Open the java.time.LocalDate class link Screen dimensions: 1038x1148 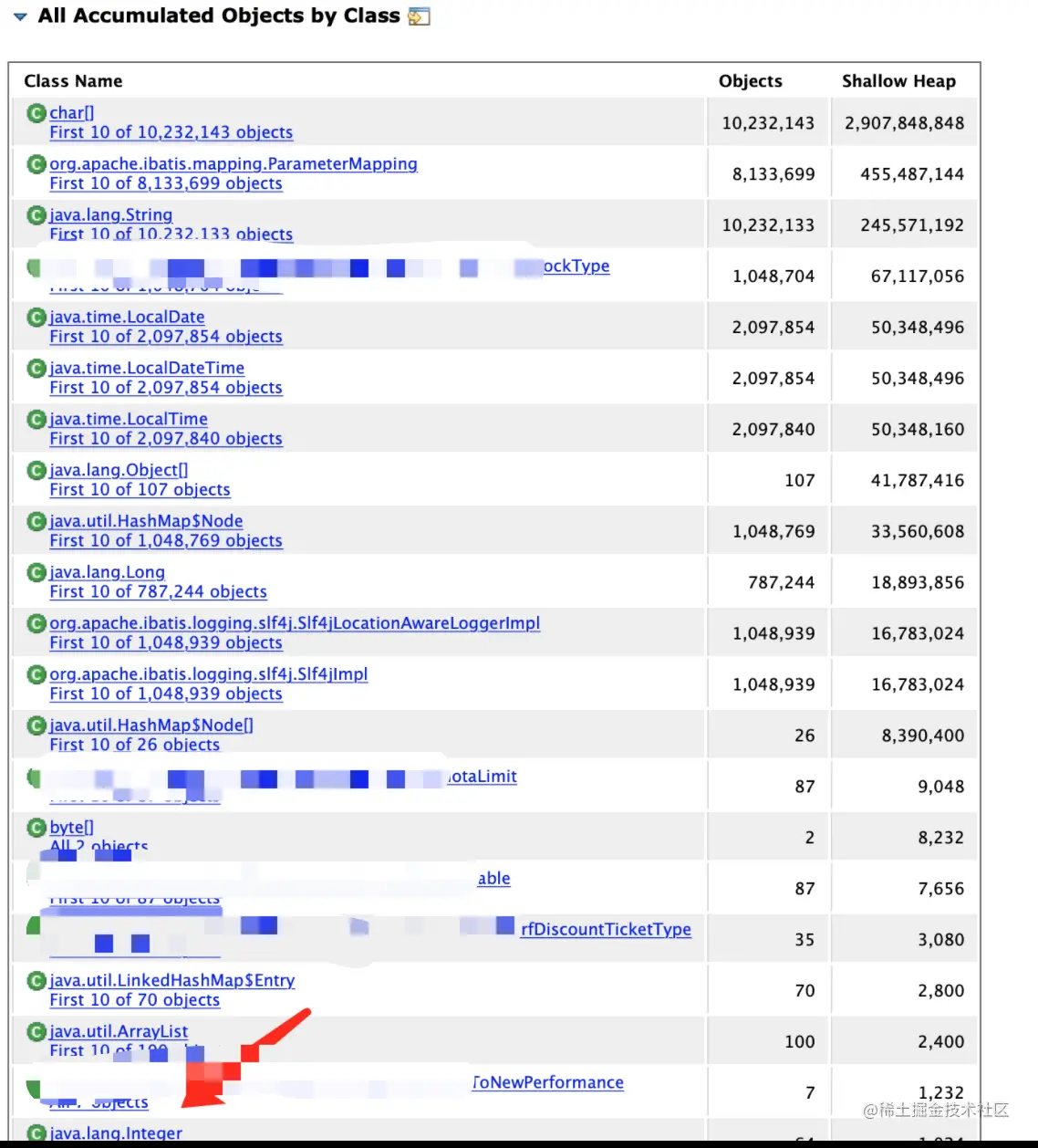tap(127, 318)
